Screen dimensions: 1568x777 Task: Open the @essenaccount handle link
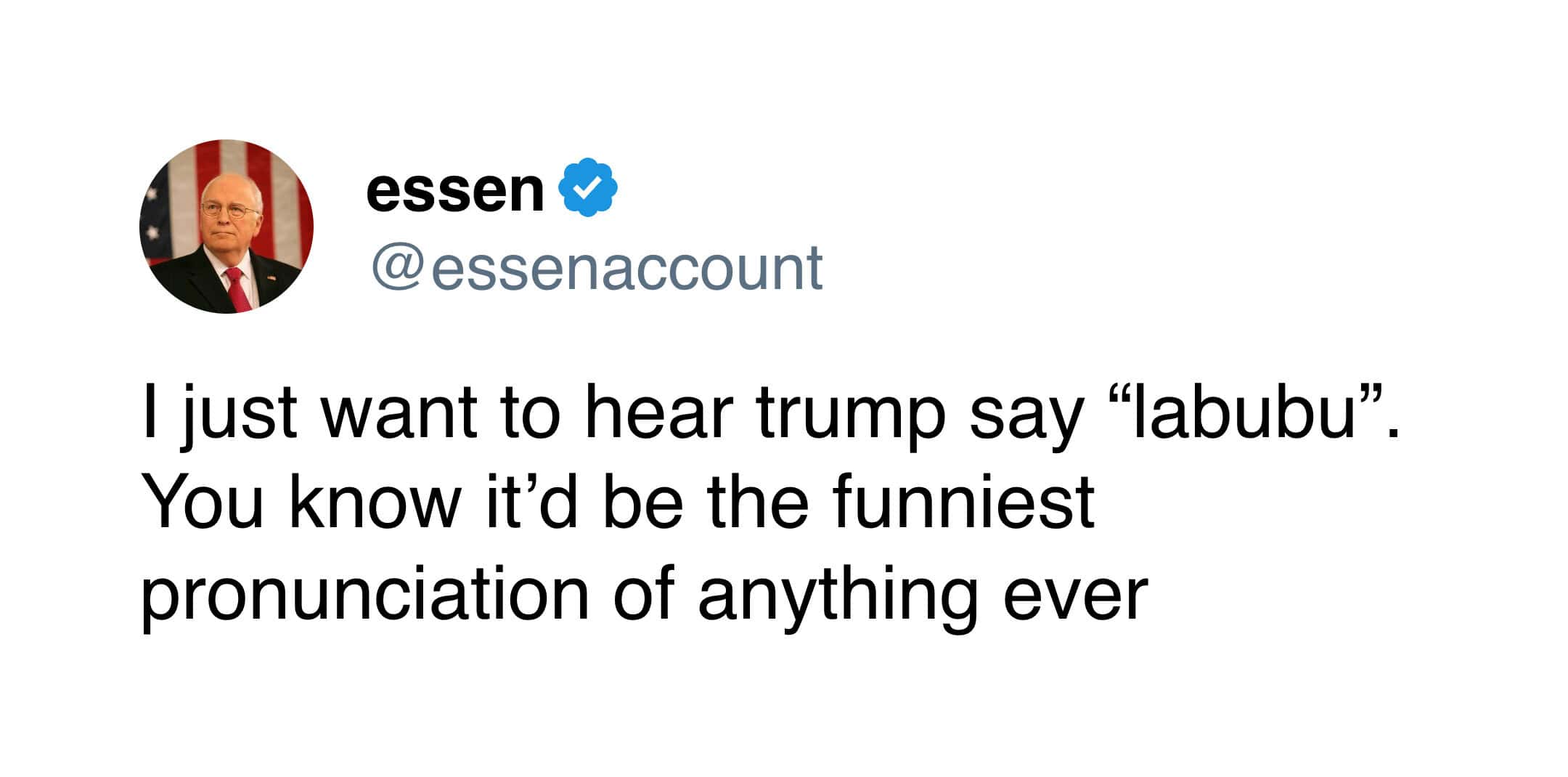click(x=597, y=268)
